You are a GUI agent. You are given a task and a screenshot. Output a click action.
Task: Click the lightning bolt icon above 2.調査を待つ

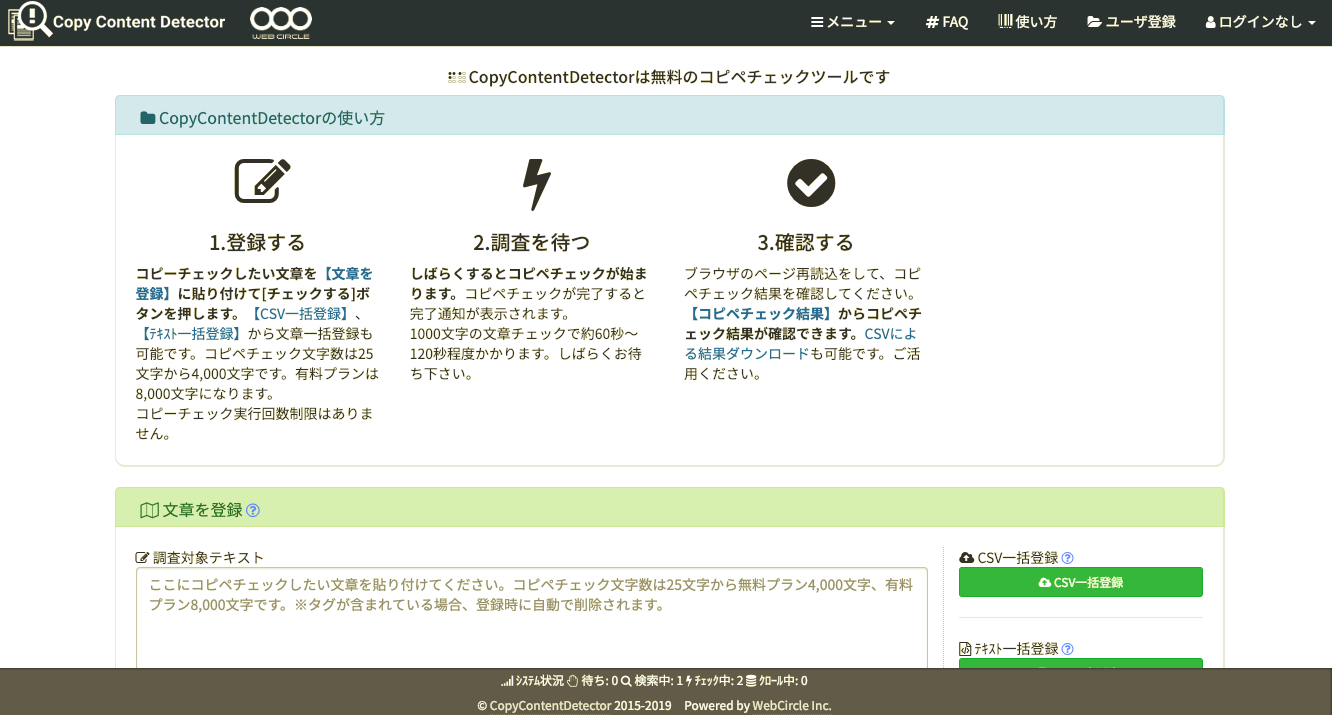[537, 184]
